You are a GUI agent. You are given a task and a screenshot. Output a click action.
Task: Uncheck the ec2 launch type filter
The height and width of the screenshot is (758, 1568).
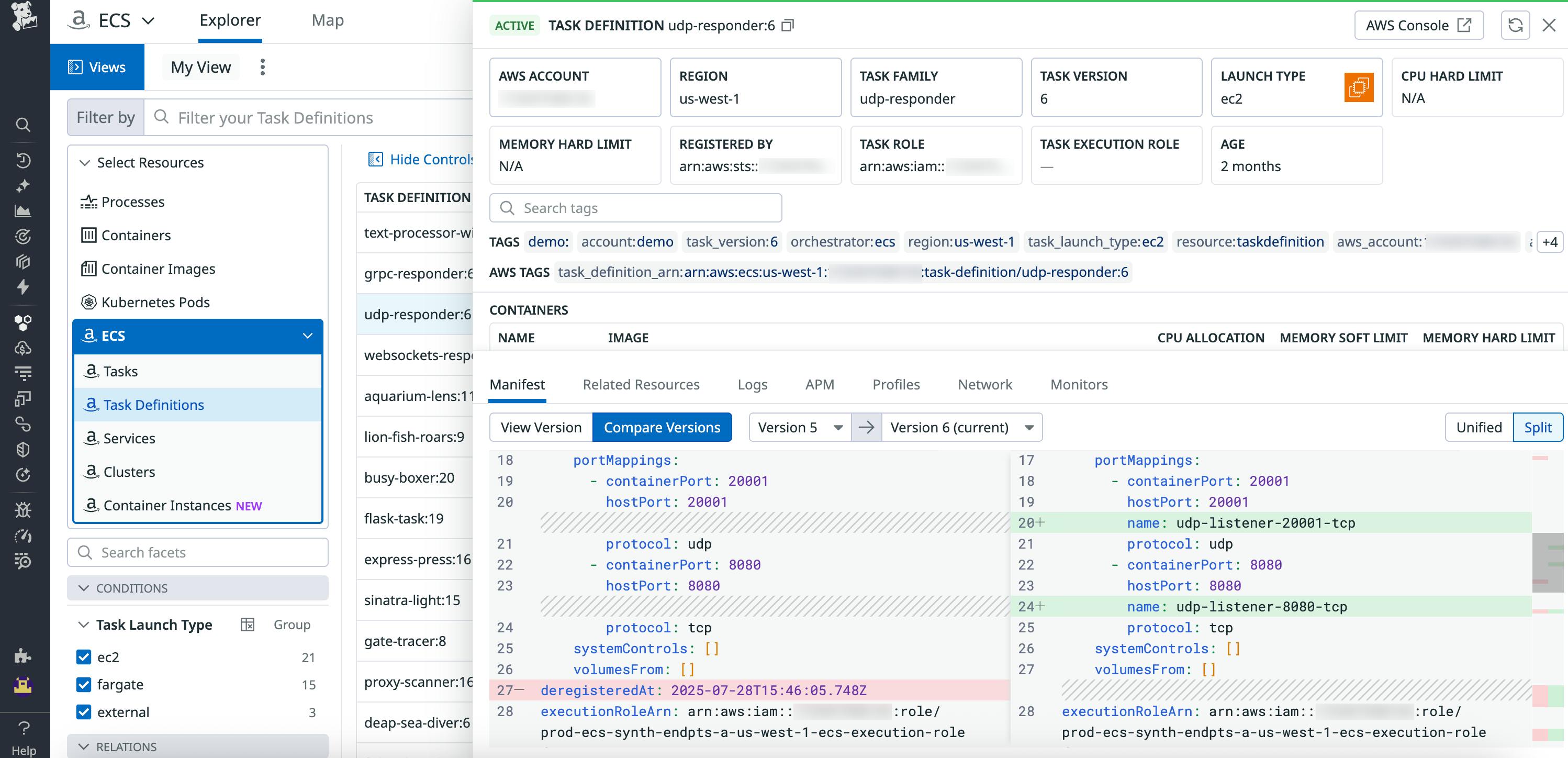point(83,657)
